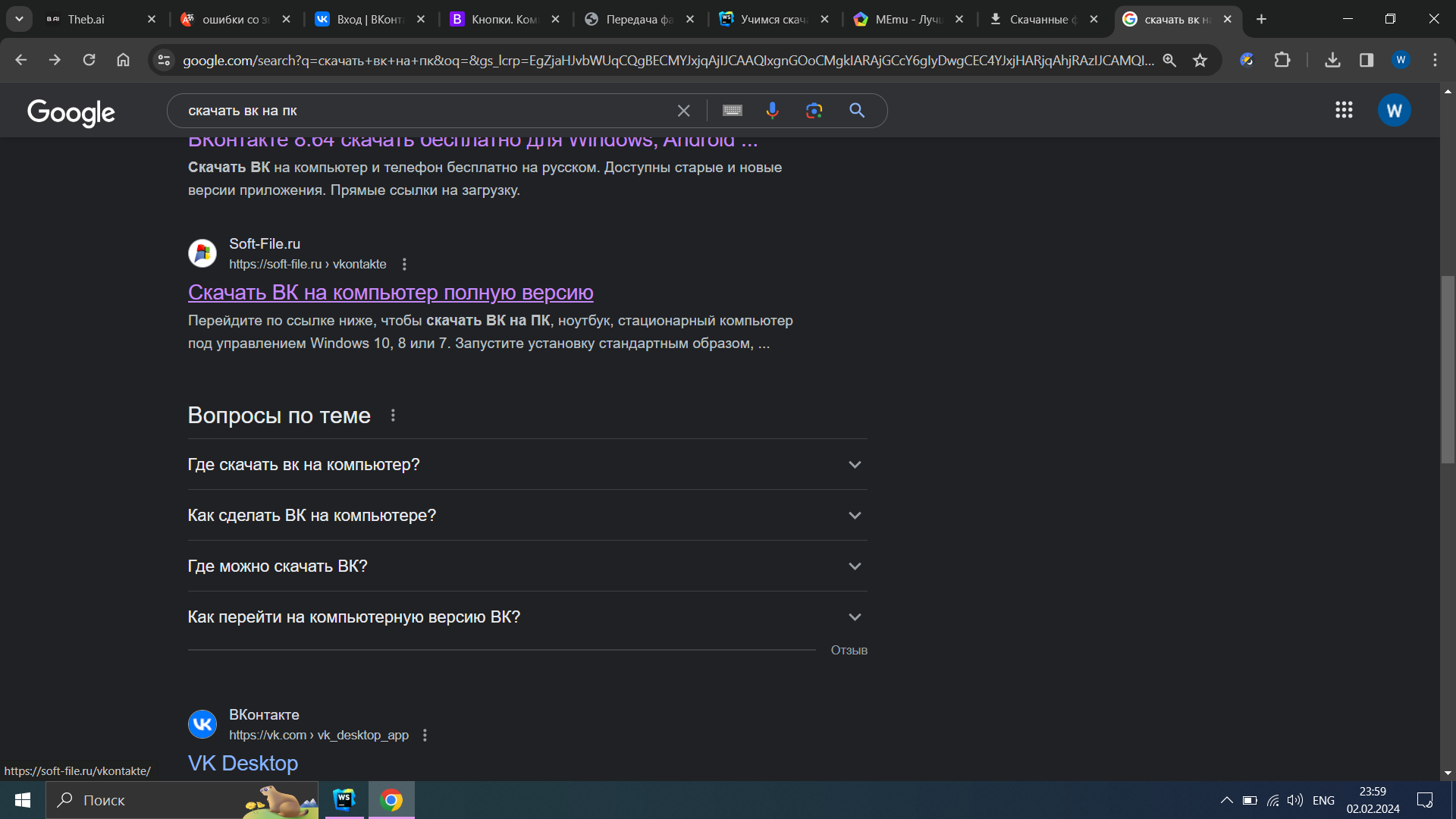Open the Windows Start menu
The image size is (1456, 819).
click(23, 800)
